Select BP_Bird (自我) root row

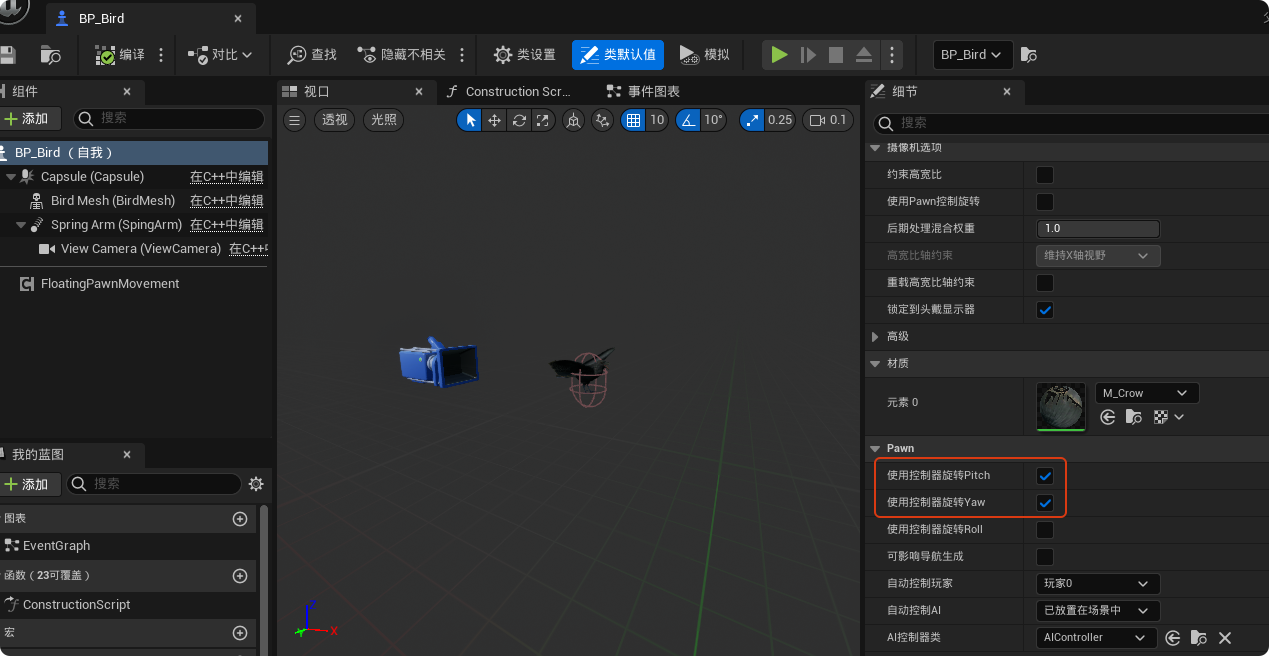pyautogui.click(x=134, y=153)
